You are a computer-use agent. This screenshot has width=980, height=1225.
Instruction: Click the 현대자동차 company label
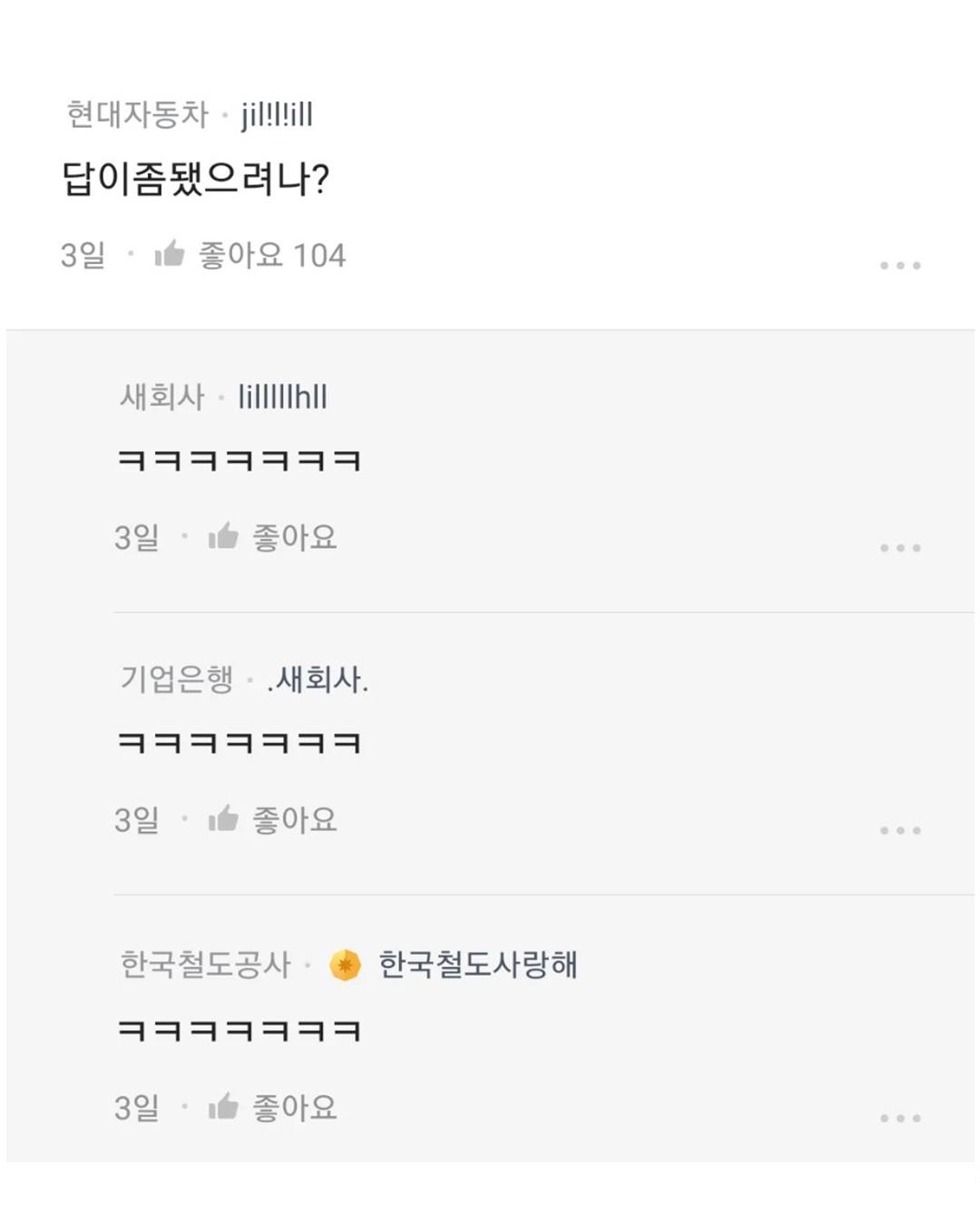tap(138, 114)
